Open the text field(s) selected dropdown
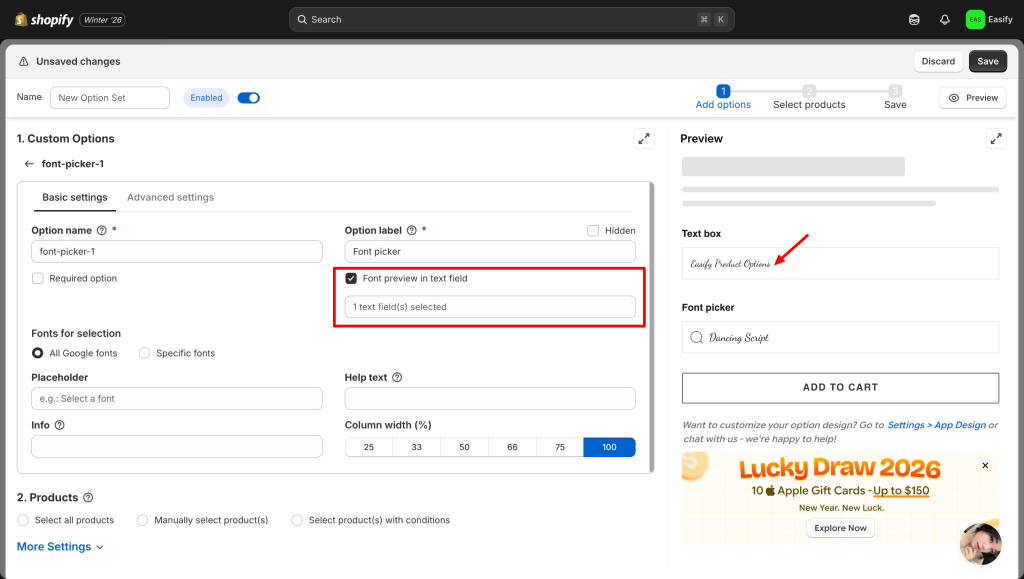This screenshot has height=579, width=1024. click(490, 307)
